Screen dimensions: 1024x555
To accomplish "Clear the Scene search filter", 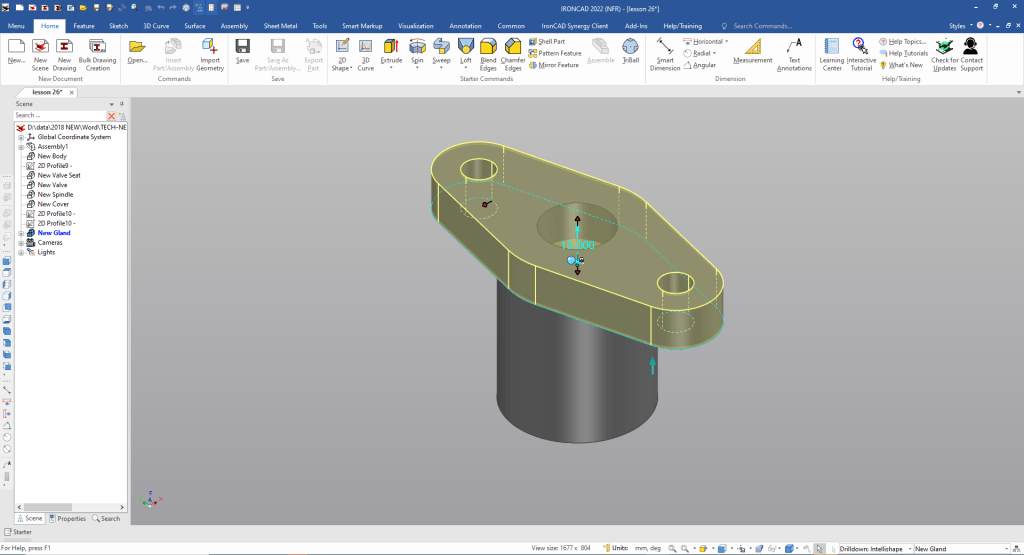I will [112, 116].
